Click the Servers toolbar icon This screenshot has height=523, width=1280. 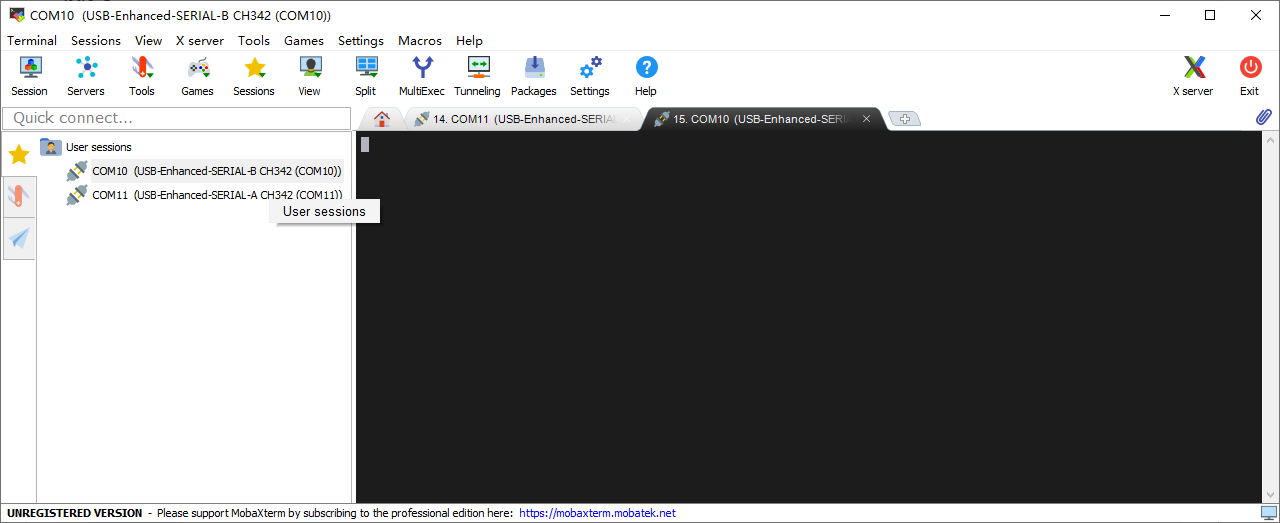tap(86, 76)
